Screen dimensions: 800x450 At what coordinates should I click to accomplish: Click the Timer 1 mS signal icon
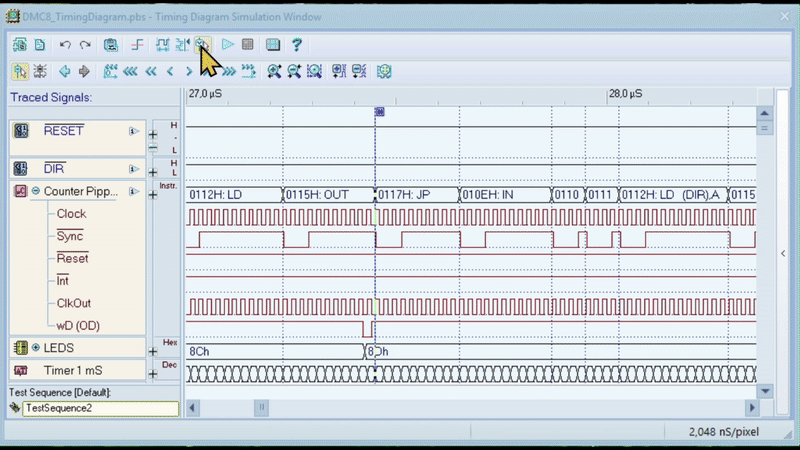20,370
